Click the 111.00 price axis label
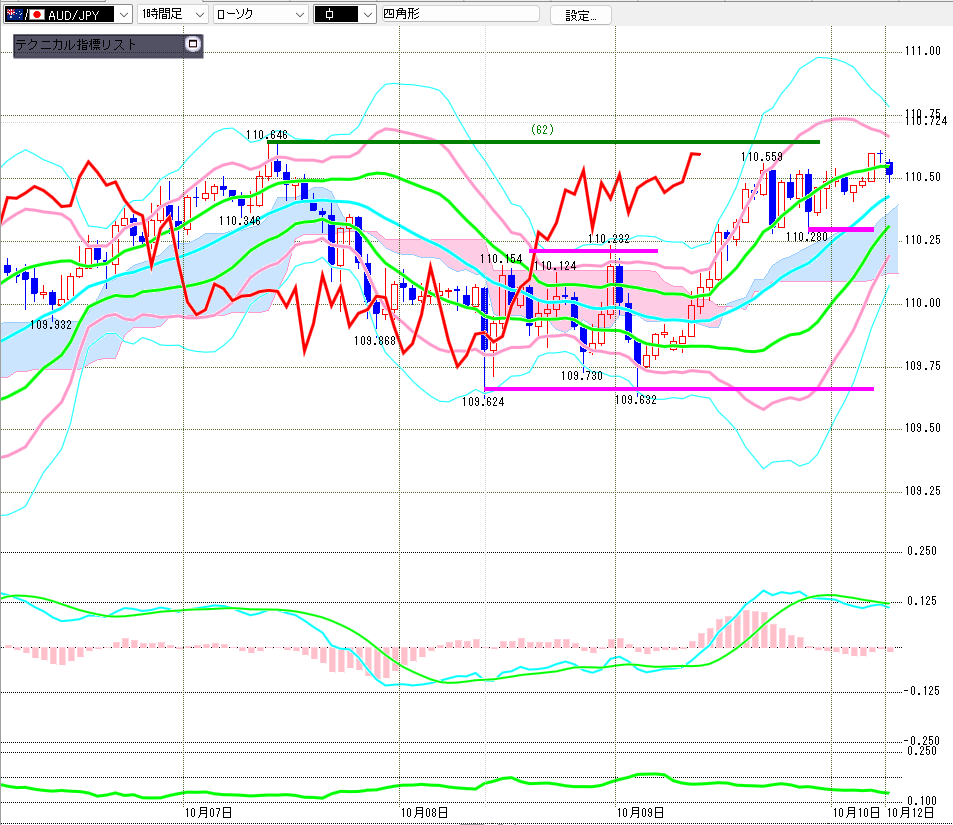This screenshot has height=825, width=953. (x=923, y=51)
